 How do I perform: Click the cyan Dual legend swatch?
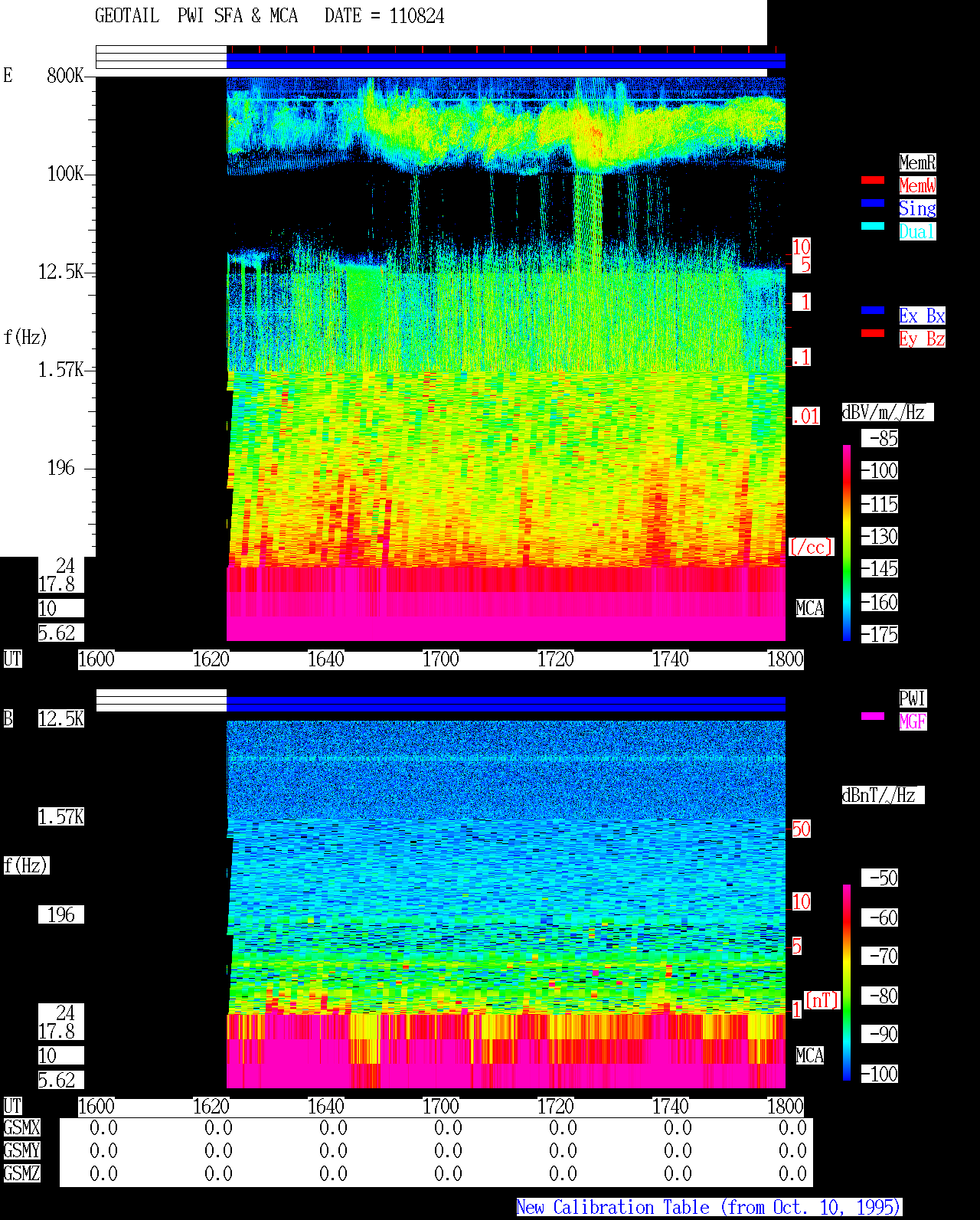coord(873,226)
